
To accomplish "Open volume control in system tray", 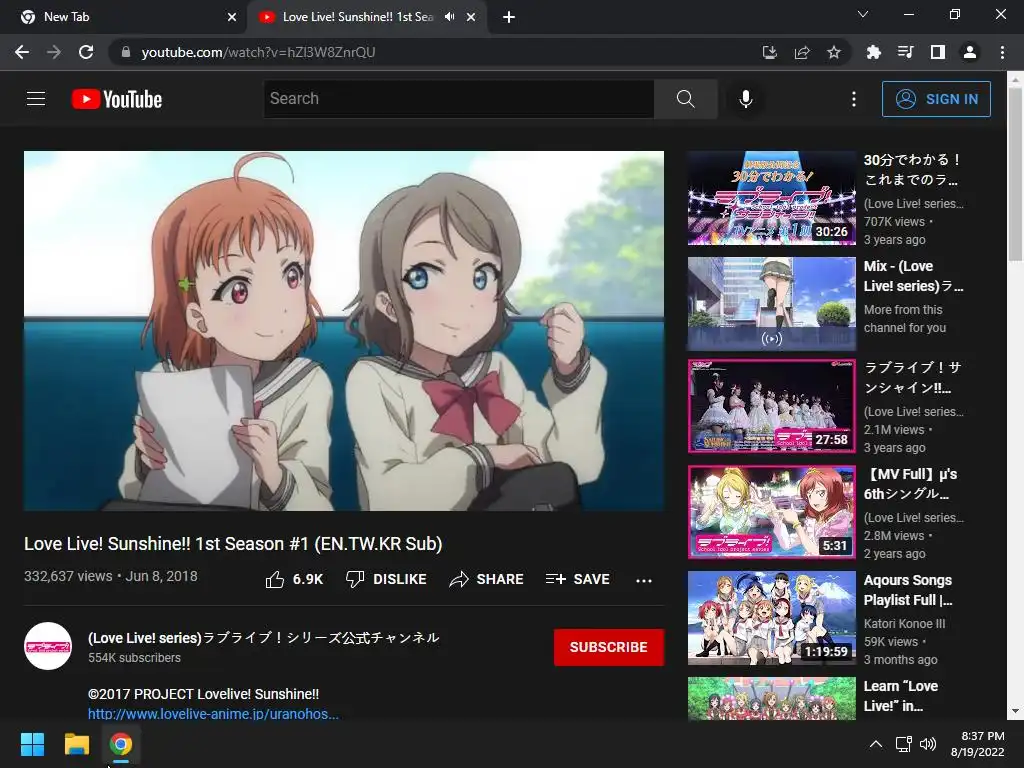I will pyautogui.click(x=927, y=744).
